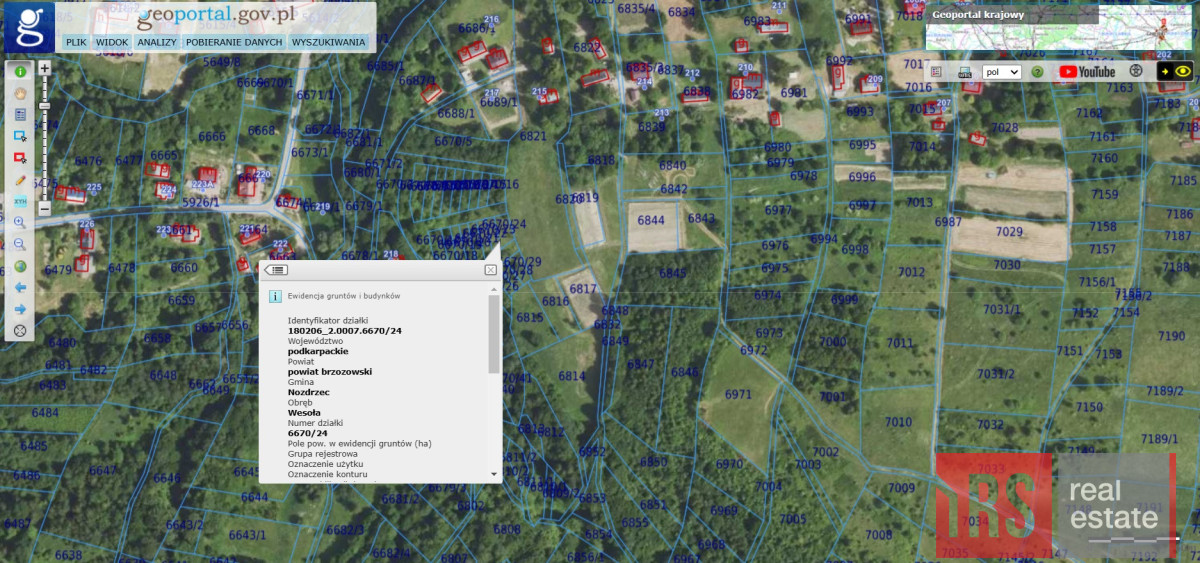Go to next map view arrow

click(x=20, y=309)
